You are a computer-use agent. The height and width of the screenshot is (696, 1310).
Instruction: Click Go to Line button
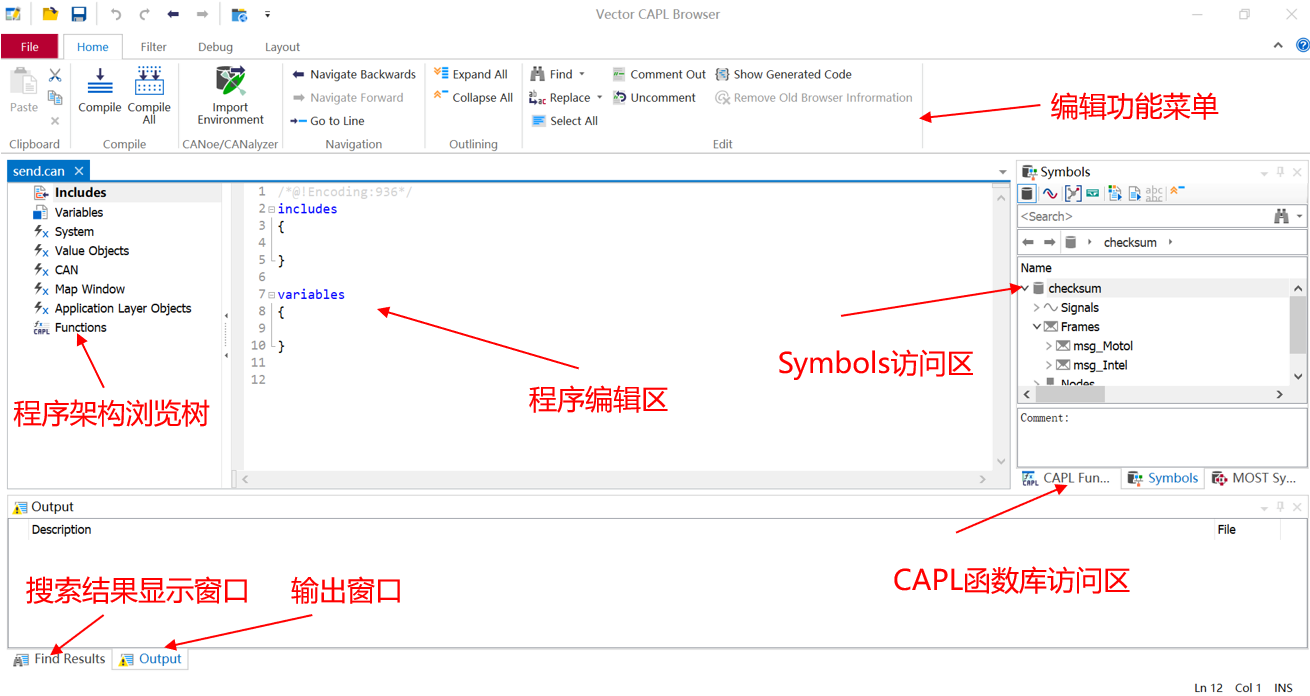click(328, 121)
